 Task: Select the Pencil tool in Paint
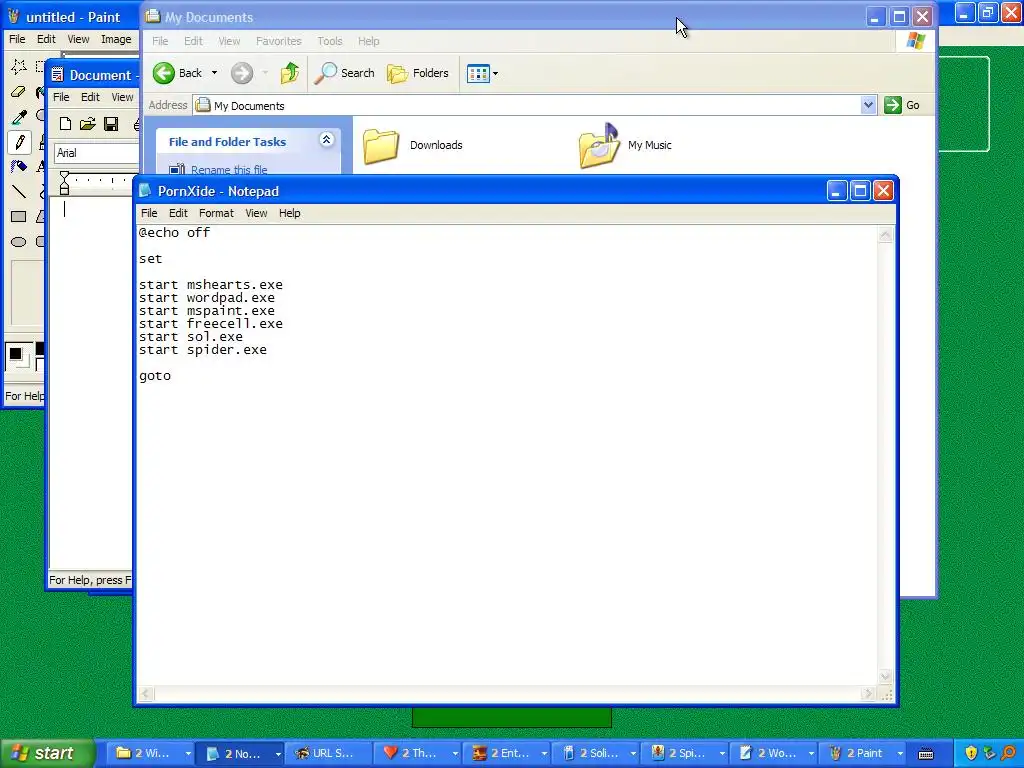(19, 142)
